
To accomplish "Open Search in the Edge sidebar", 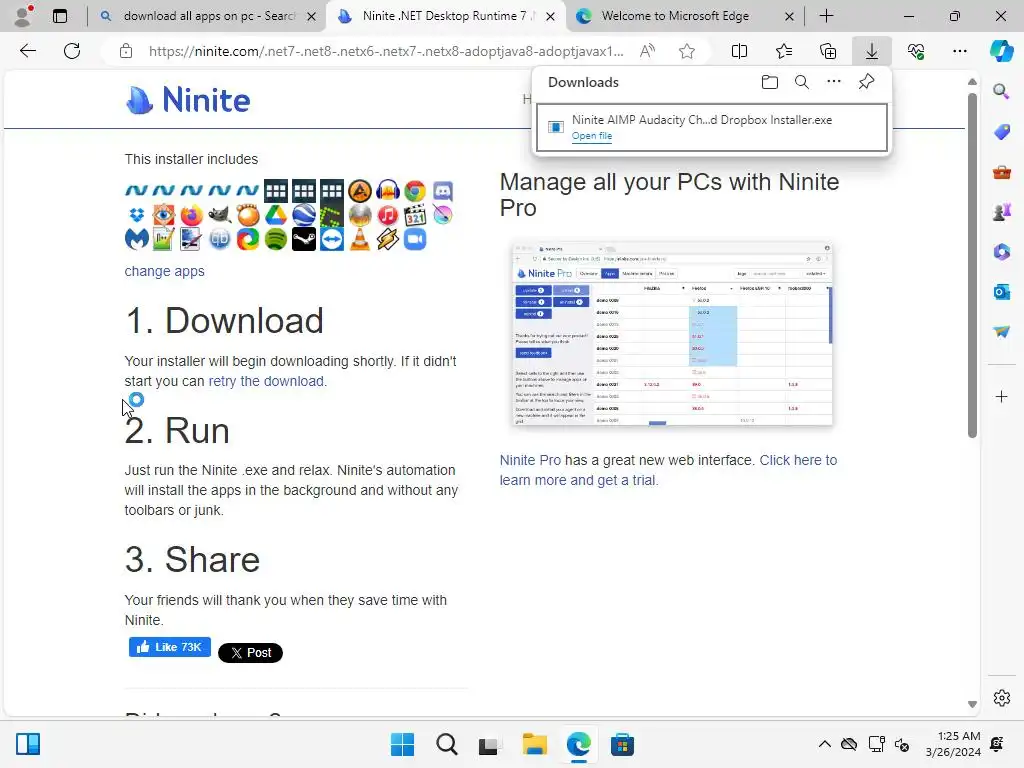I will [x=1001, y=91].
